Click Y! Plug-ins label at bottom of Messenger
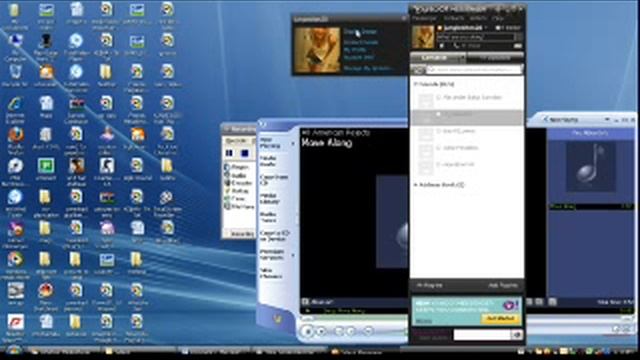 click(x=429, y=285)
